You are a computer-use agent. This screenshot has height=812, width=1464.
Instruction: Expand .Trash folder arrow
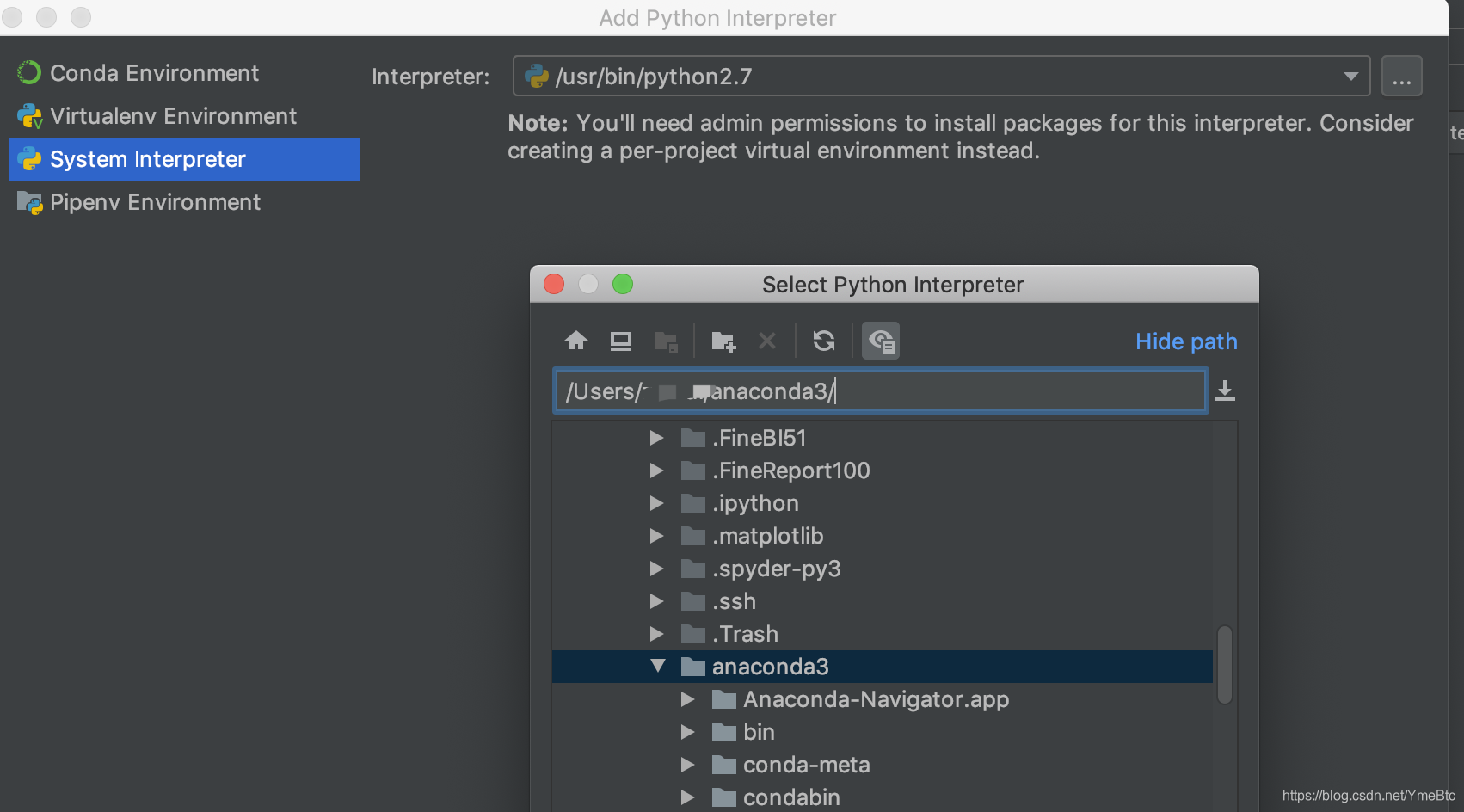coord(656,634)
